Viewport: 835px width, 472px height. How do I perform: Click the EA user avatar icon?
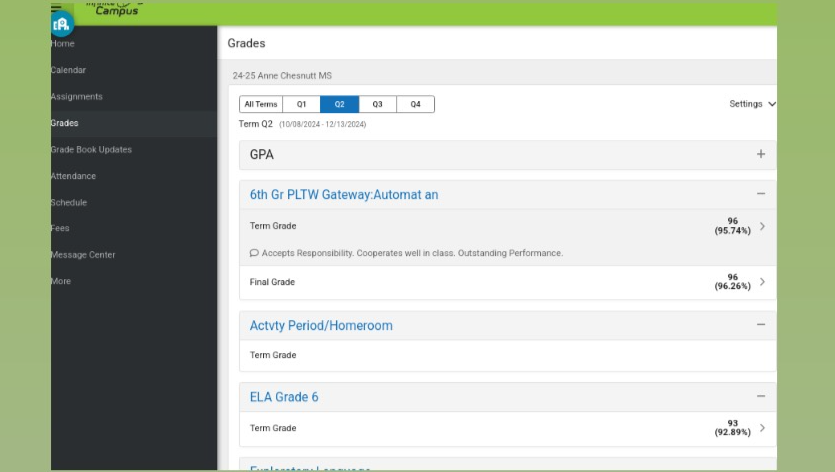61,24
